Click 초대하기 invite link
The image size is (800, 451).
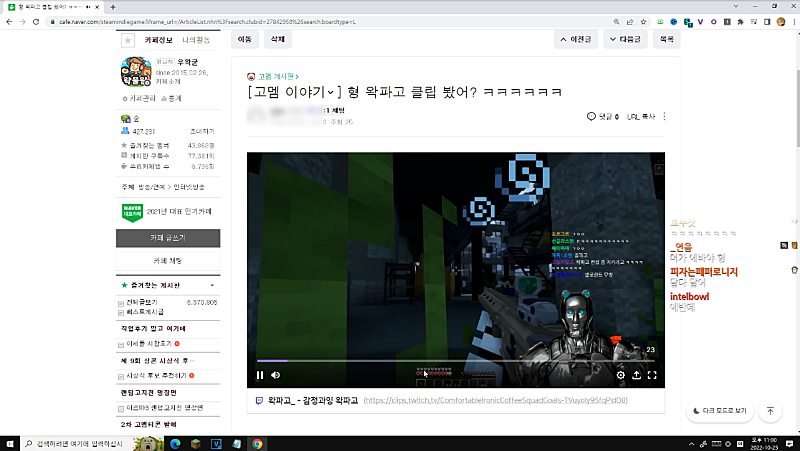(x=203, y=132)
